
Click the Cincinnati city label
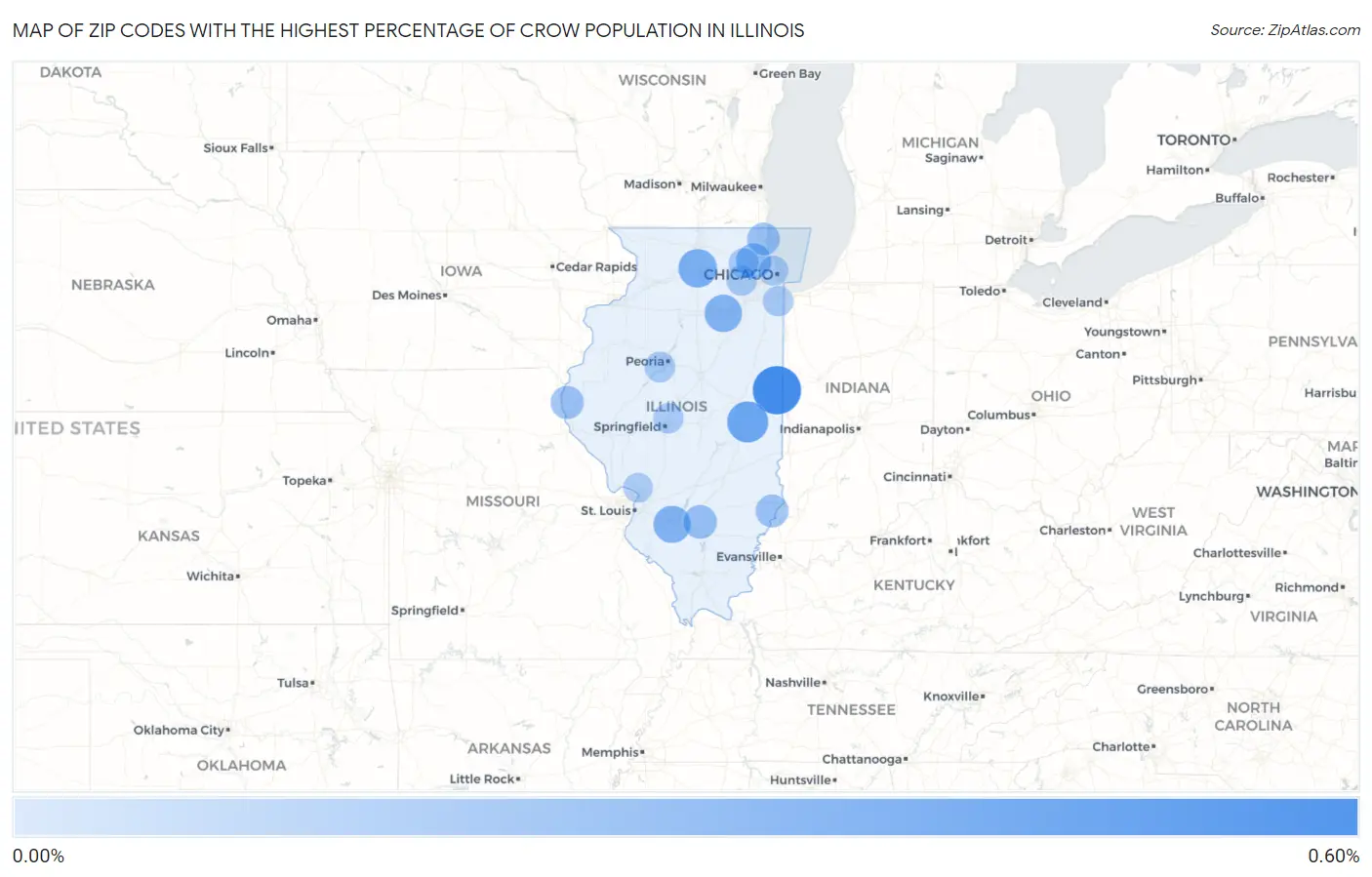[x=916, y=476]
